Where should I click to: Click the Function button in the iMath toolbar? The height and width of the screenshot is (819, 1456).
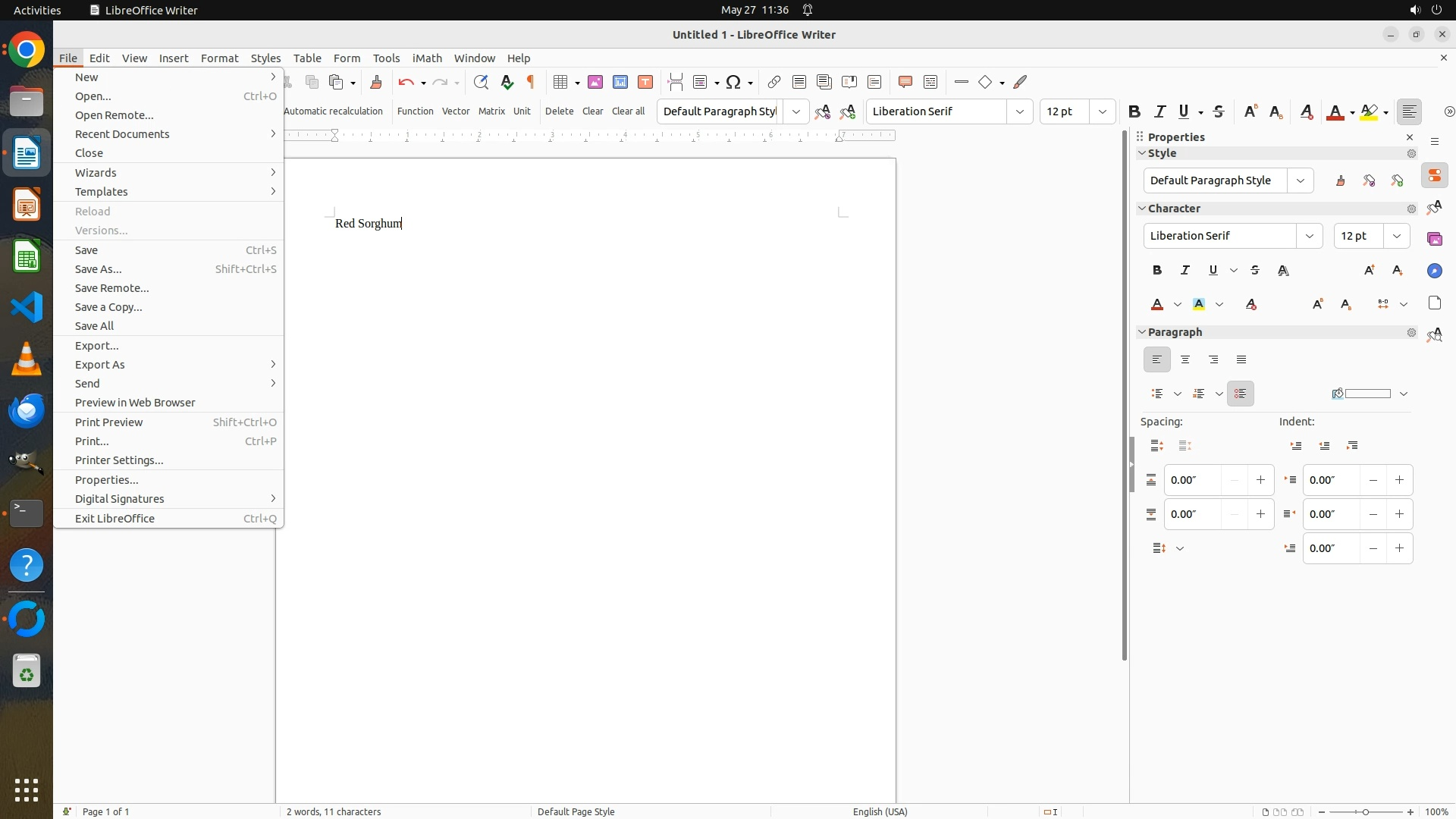tap(415, 111)
